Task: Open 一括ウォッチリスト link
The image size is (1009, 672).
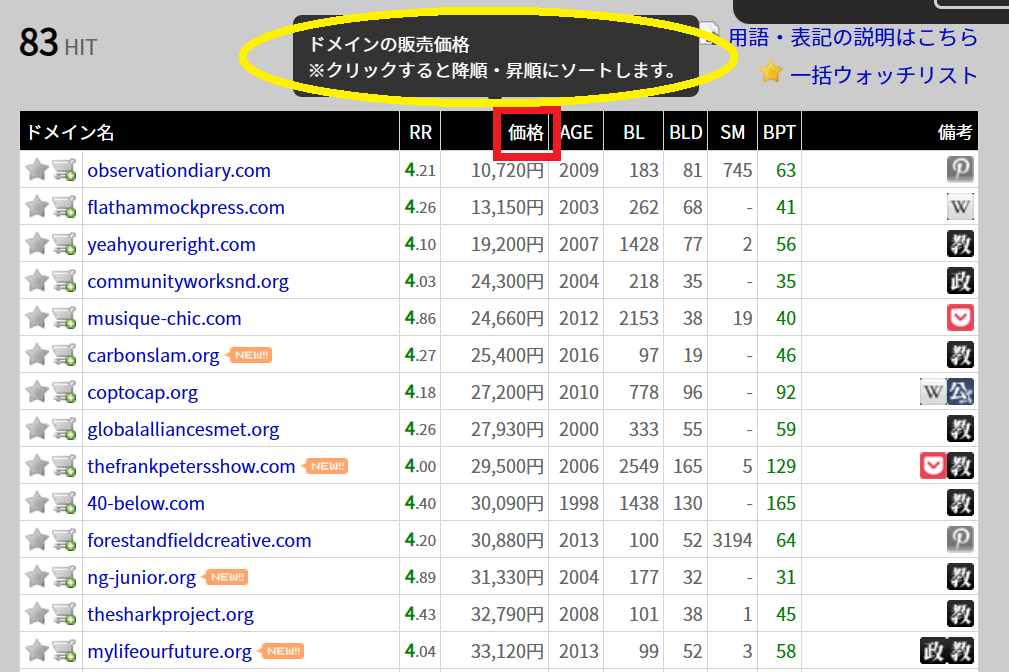Action: 883,75
